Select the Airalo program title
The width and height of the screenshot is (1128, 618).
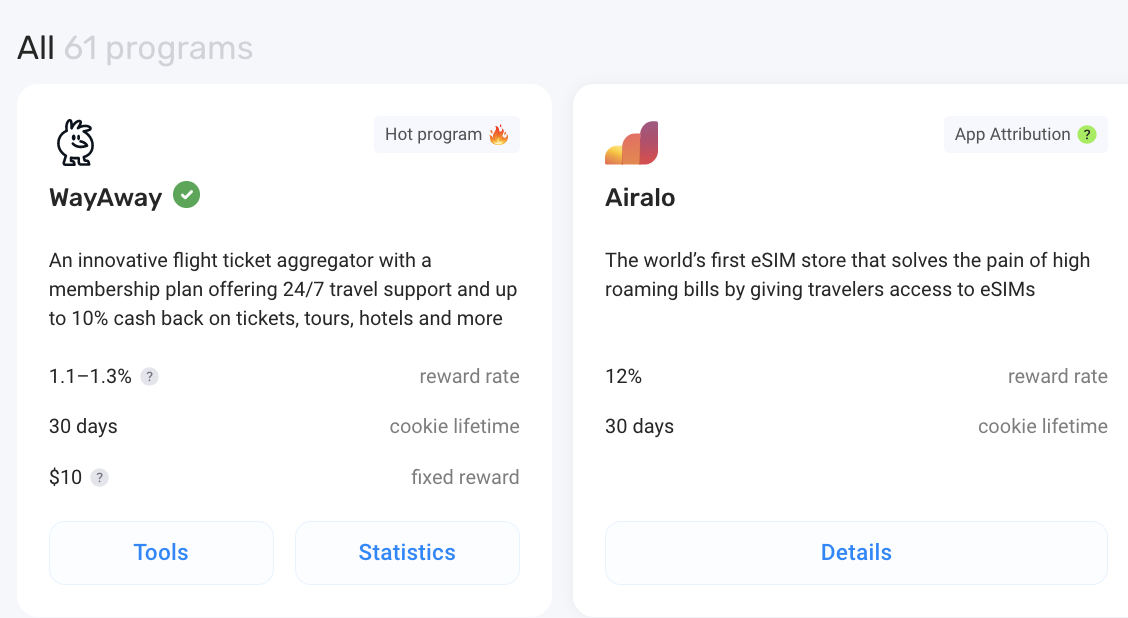click(x=640, y=197)
